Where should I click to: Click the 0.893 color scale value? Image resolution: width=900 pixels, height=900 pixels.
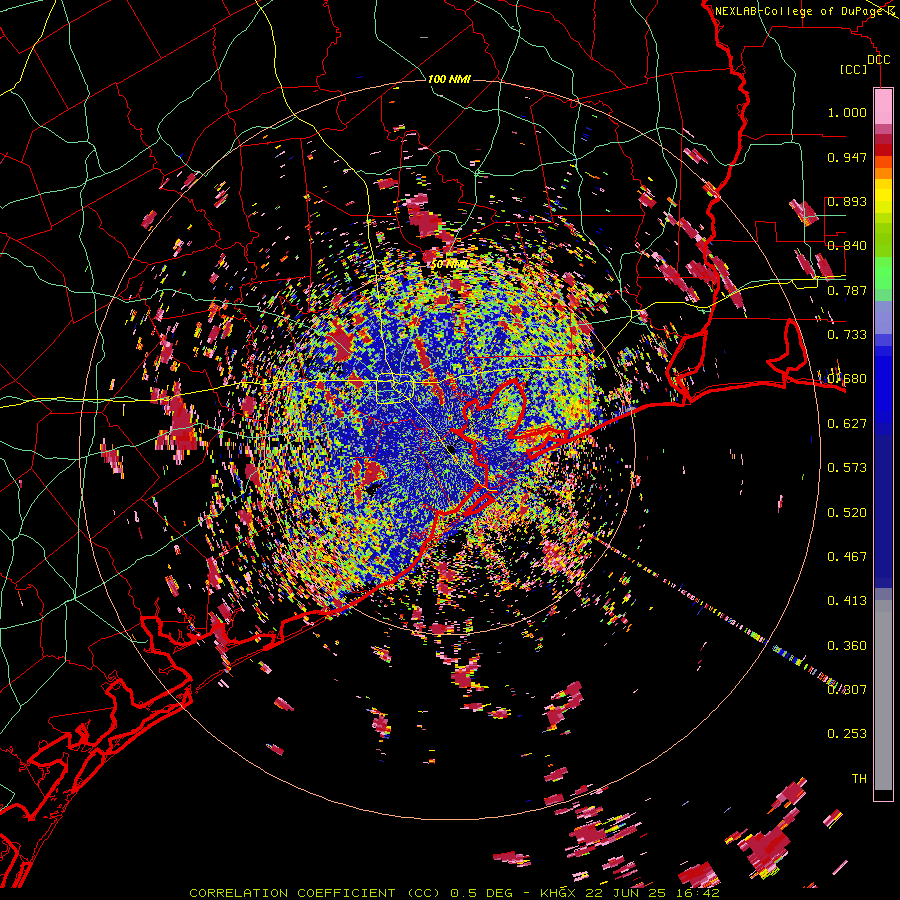click(847, 201)
